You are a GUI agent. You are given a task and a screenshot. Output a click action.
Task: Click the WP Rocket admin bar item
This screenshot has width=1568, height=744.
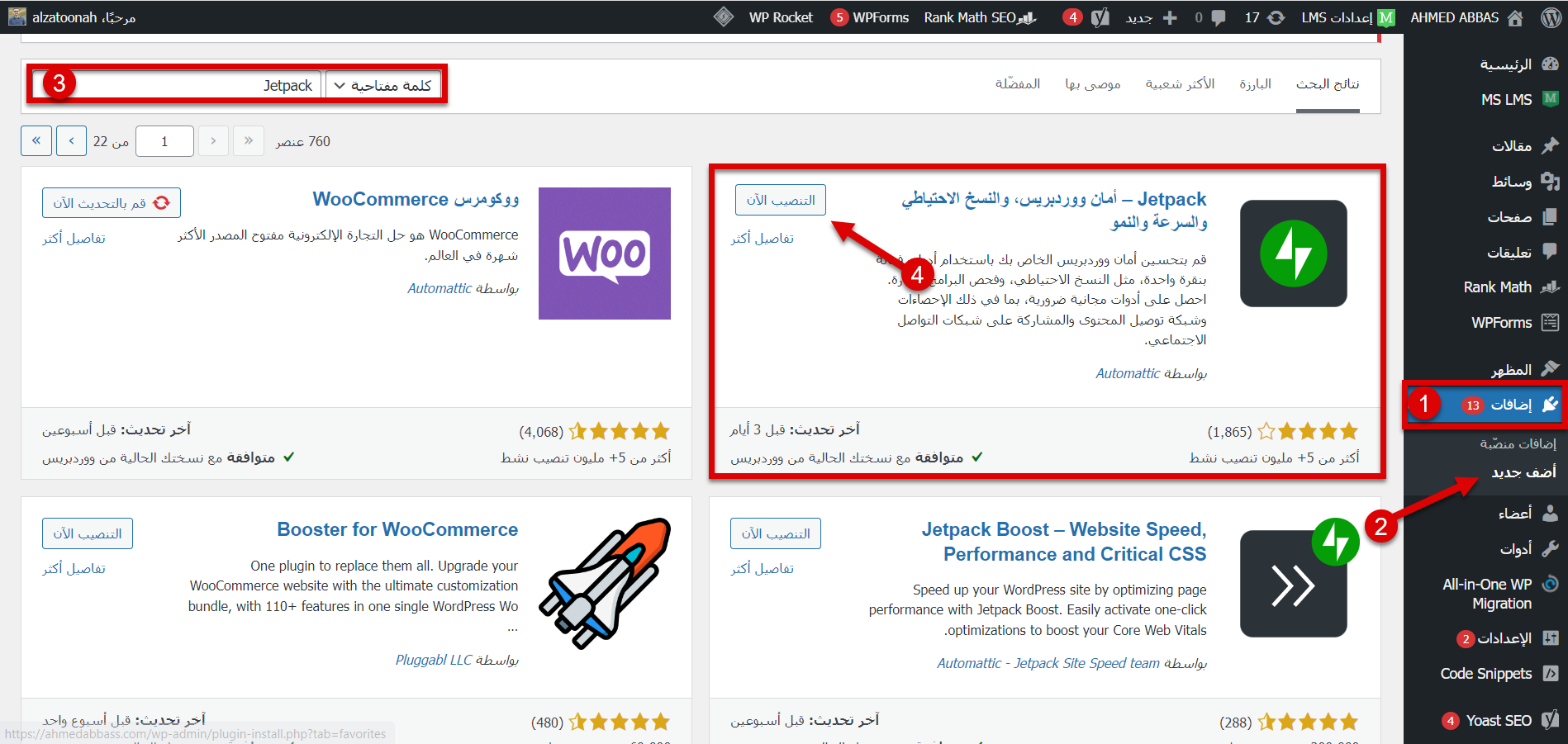780,17
